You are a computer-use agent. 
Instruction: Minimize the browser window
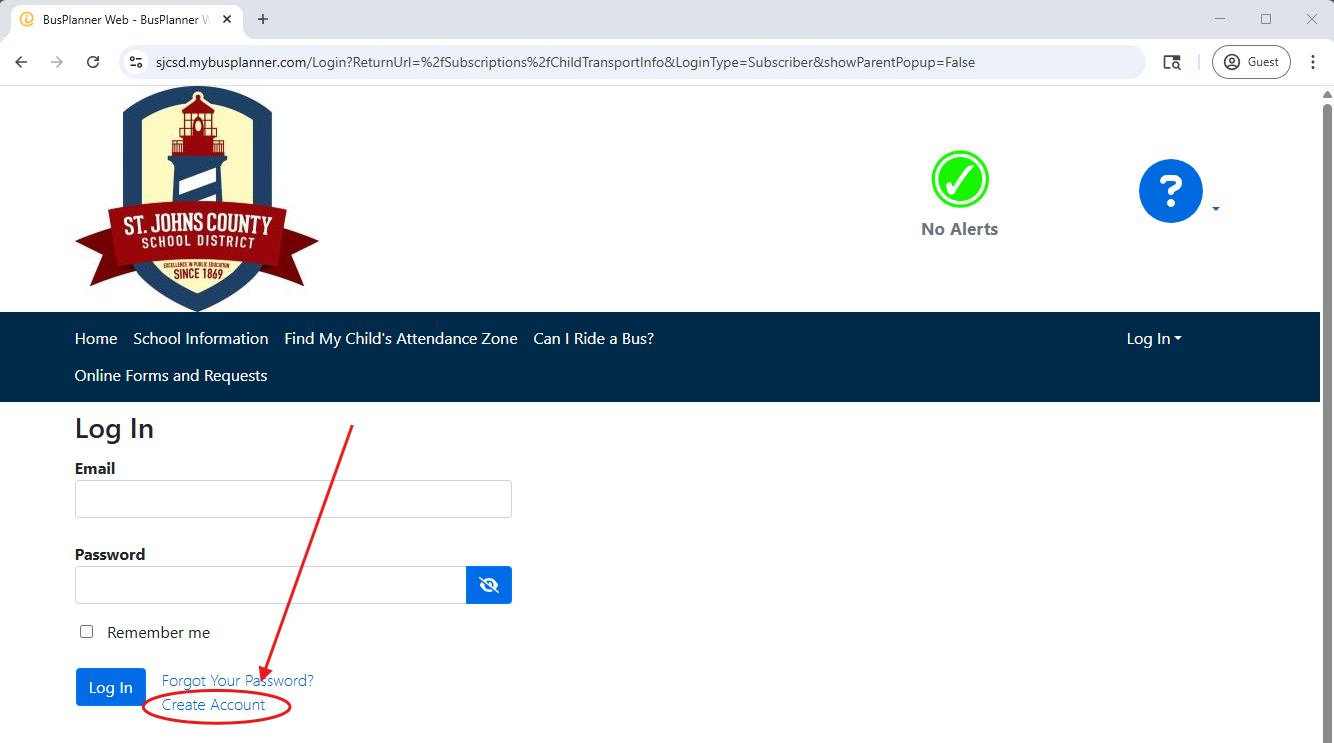tap(1220, 19)
